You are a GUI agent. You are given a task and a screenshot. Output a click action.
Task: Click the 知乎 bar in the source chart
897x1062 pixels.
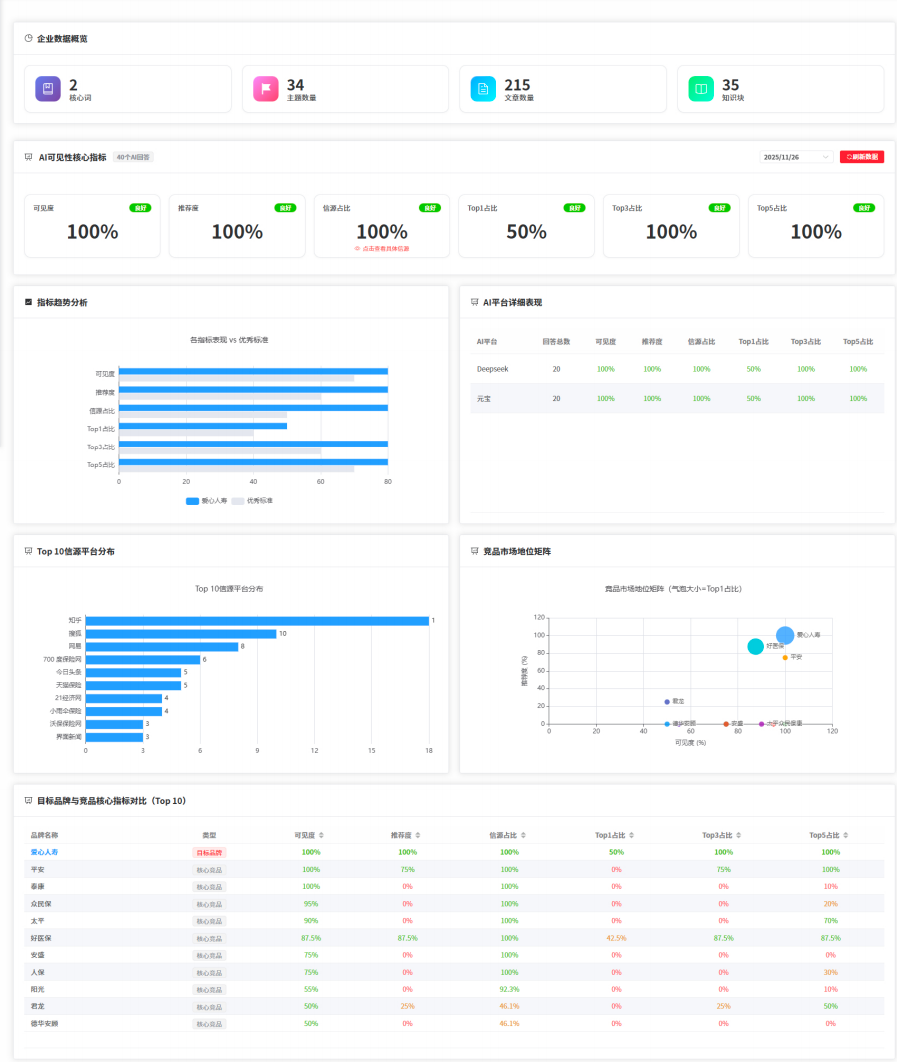tap(257, 621)
